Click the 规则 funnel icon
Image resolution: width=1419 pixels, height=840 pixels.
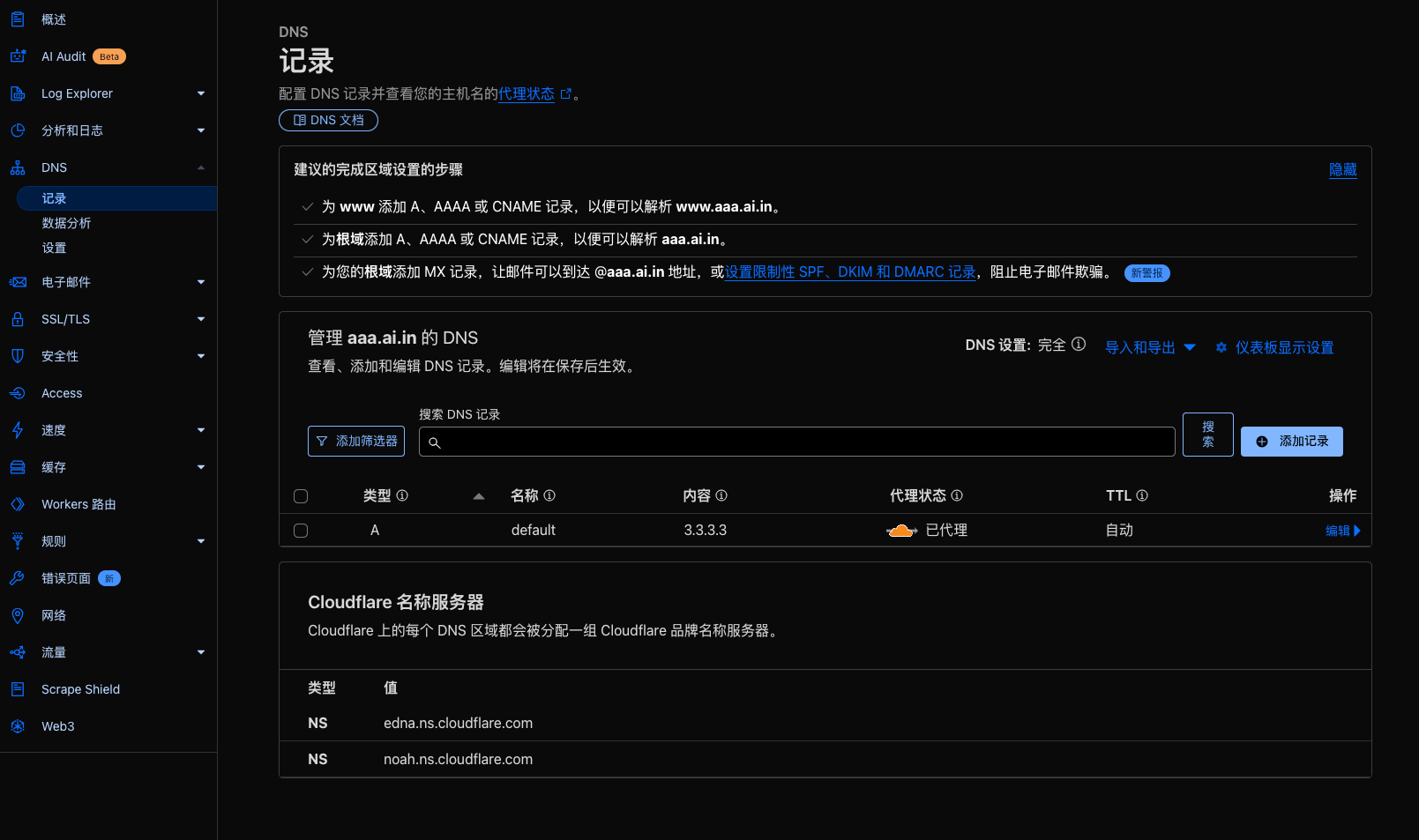[18, 541]
